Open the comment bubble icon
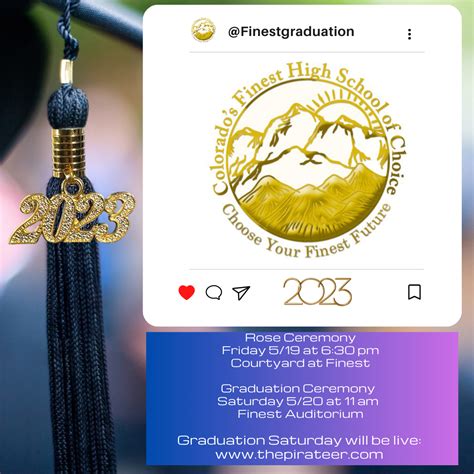The width and height of the screenshot is (474, 474). click(x=214, y=293)
